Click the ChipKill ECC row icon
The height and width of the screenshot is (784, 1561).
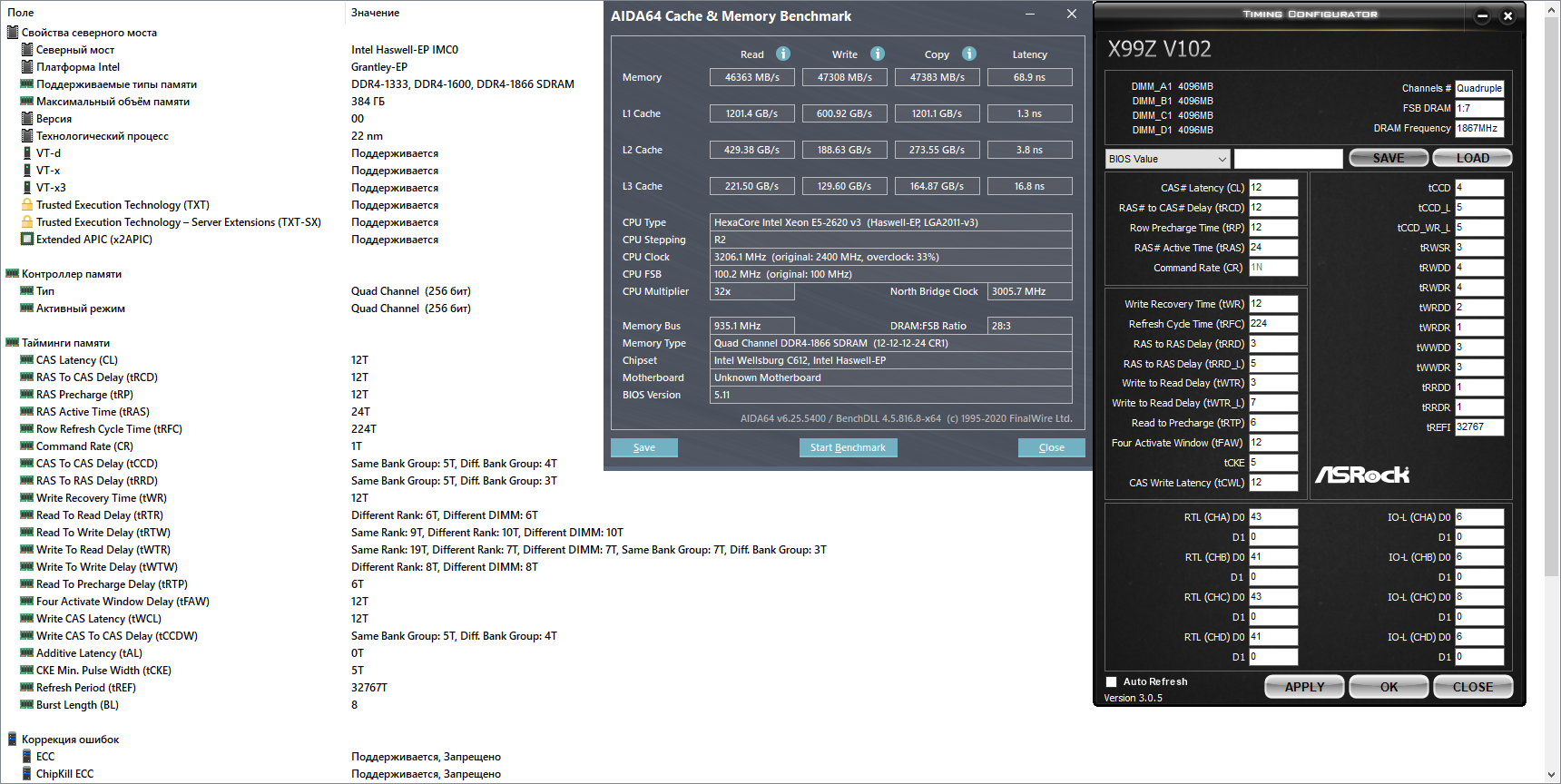click(27, 774)
